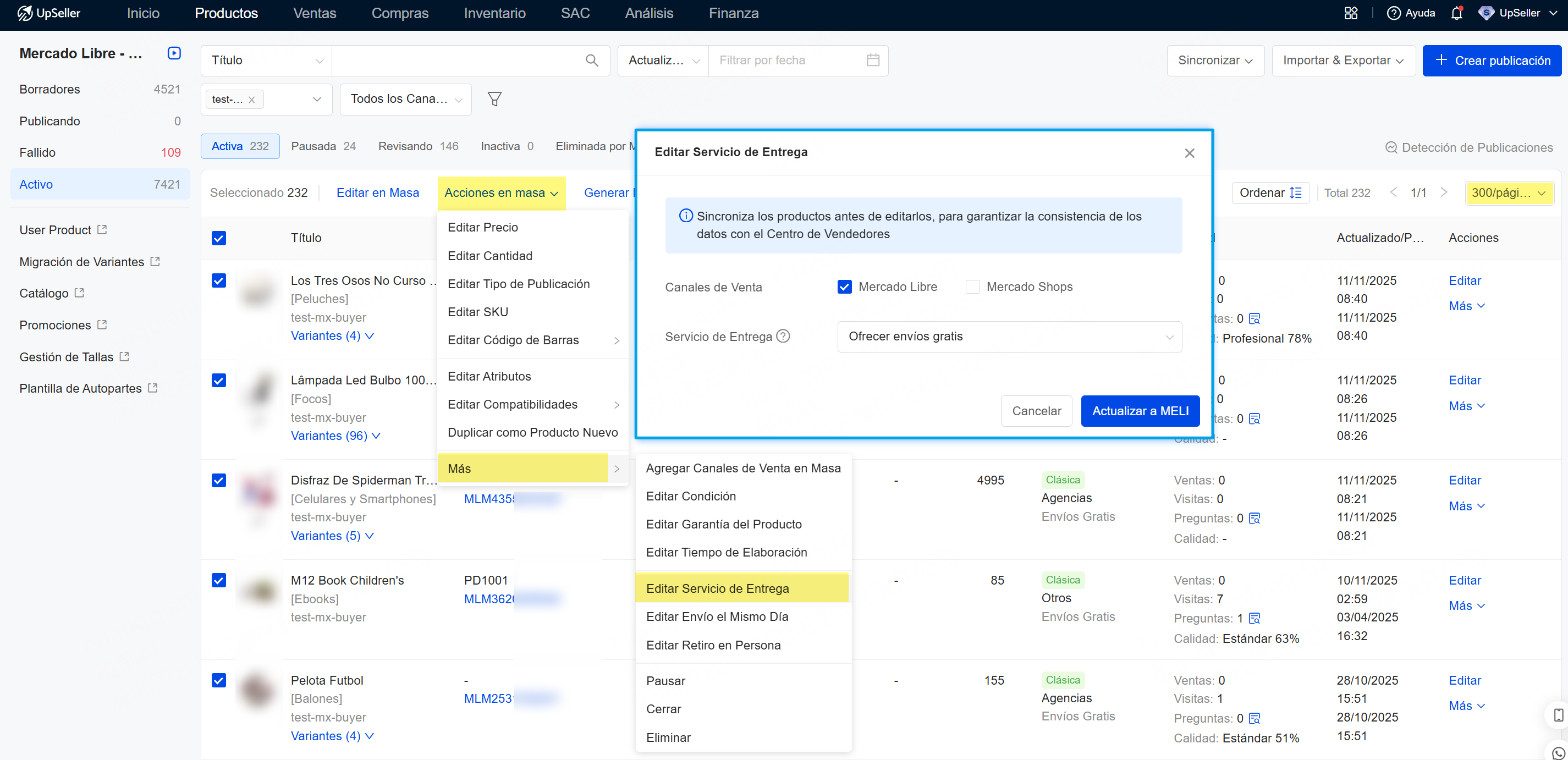
Task: Click the search magnifier in the title field
Action: 591,60
